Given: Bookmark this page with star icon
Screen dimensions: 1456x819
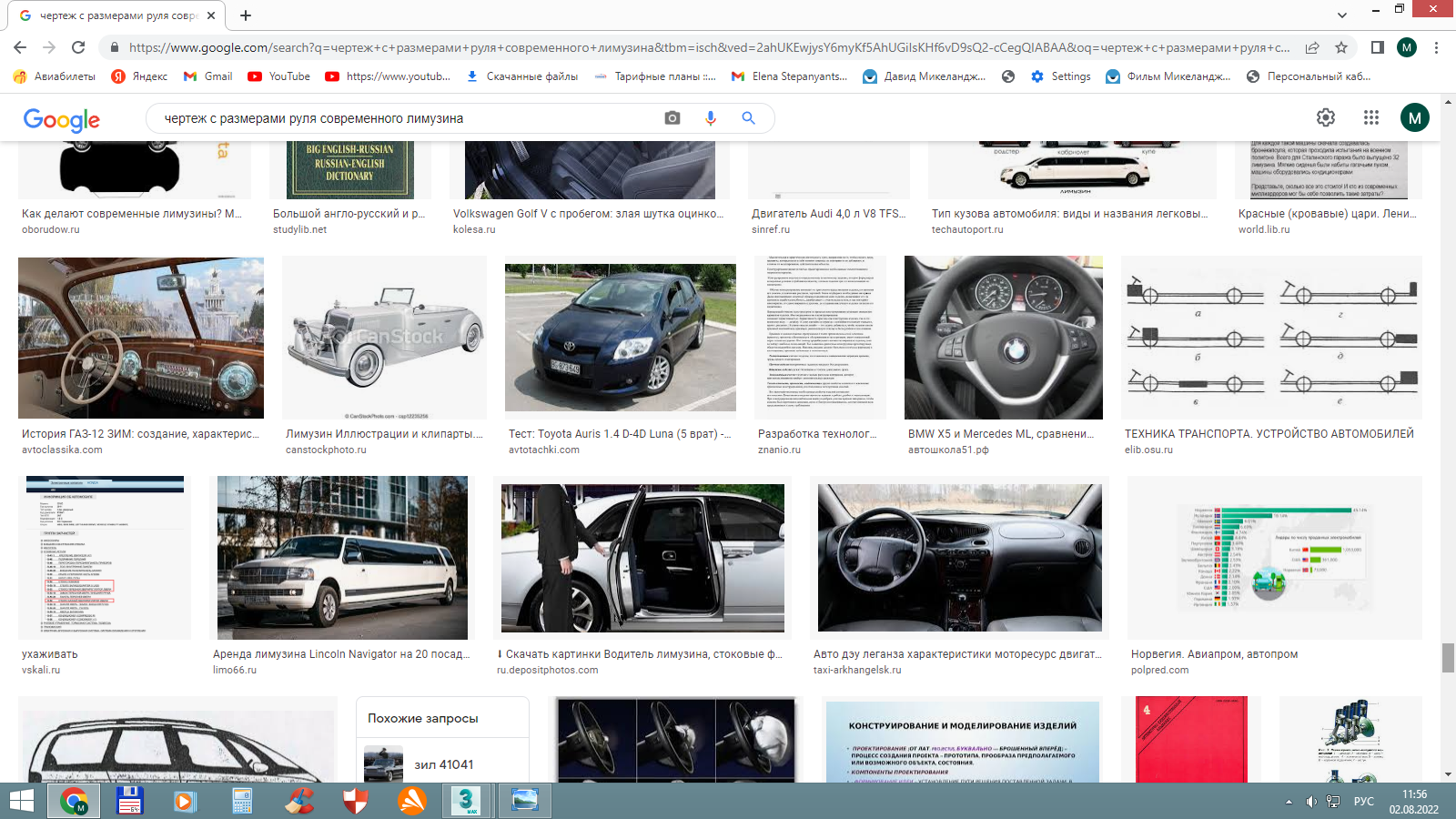Looking at the screenshot, I should 1341,47.
